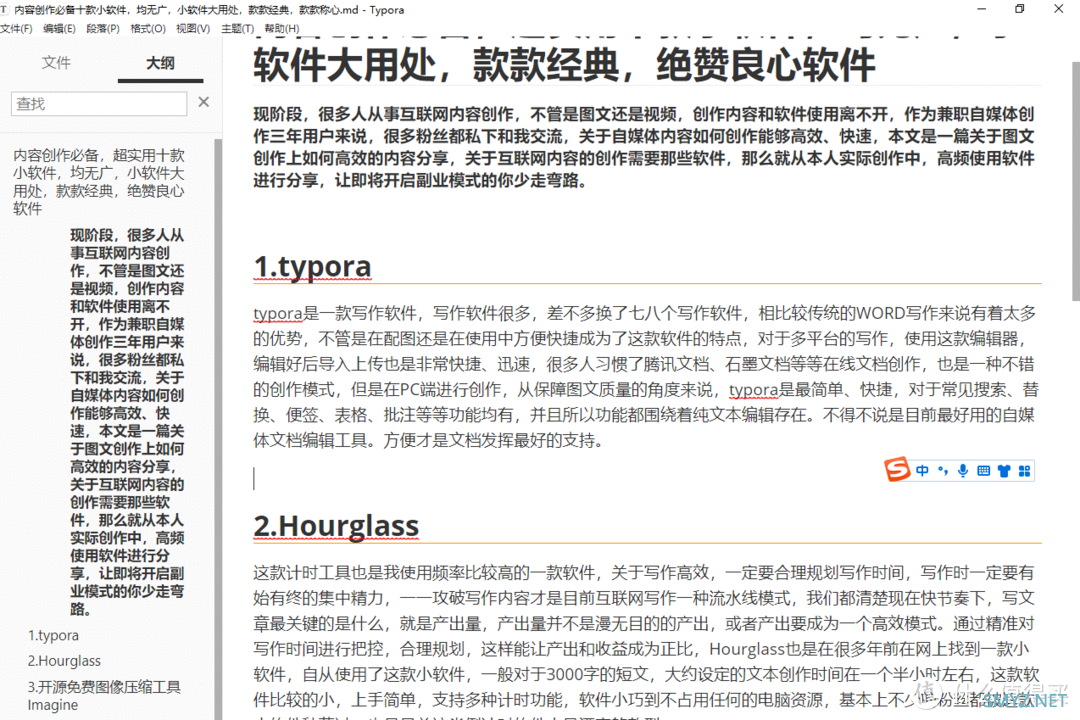The image size is (1080, 720).
Task: Click the document title heading text
Action: [x=564, y=64]
